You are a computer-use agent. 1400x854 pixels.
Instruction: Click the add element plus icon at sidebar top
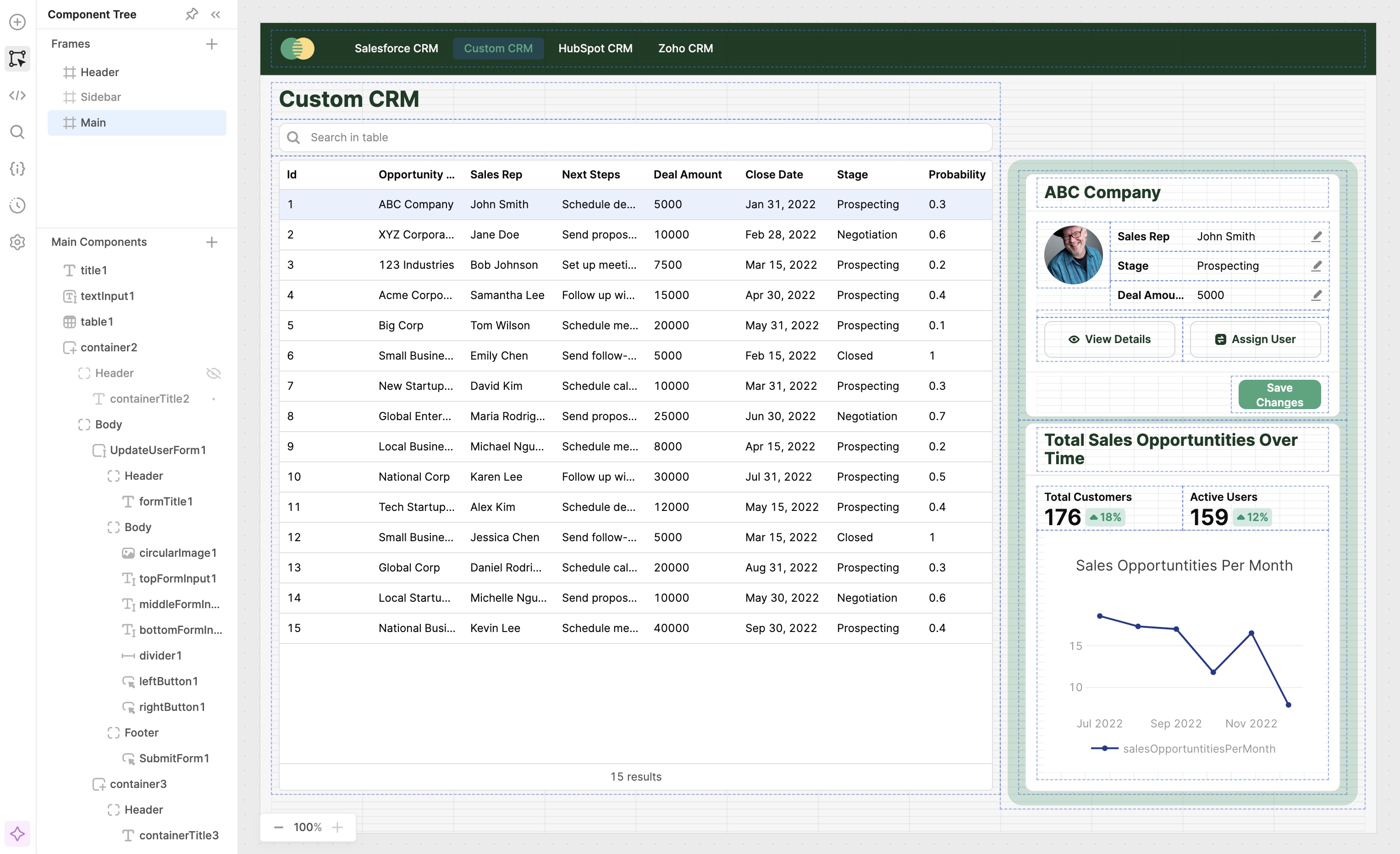17,22
